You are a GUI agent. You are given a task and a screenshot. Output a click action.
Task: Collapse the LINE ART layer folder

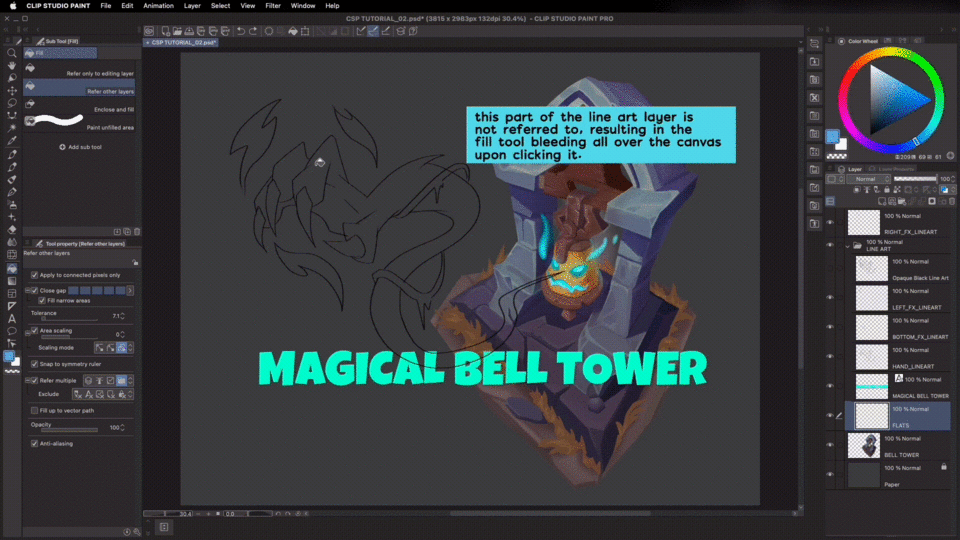click(848, 245)
